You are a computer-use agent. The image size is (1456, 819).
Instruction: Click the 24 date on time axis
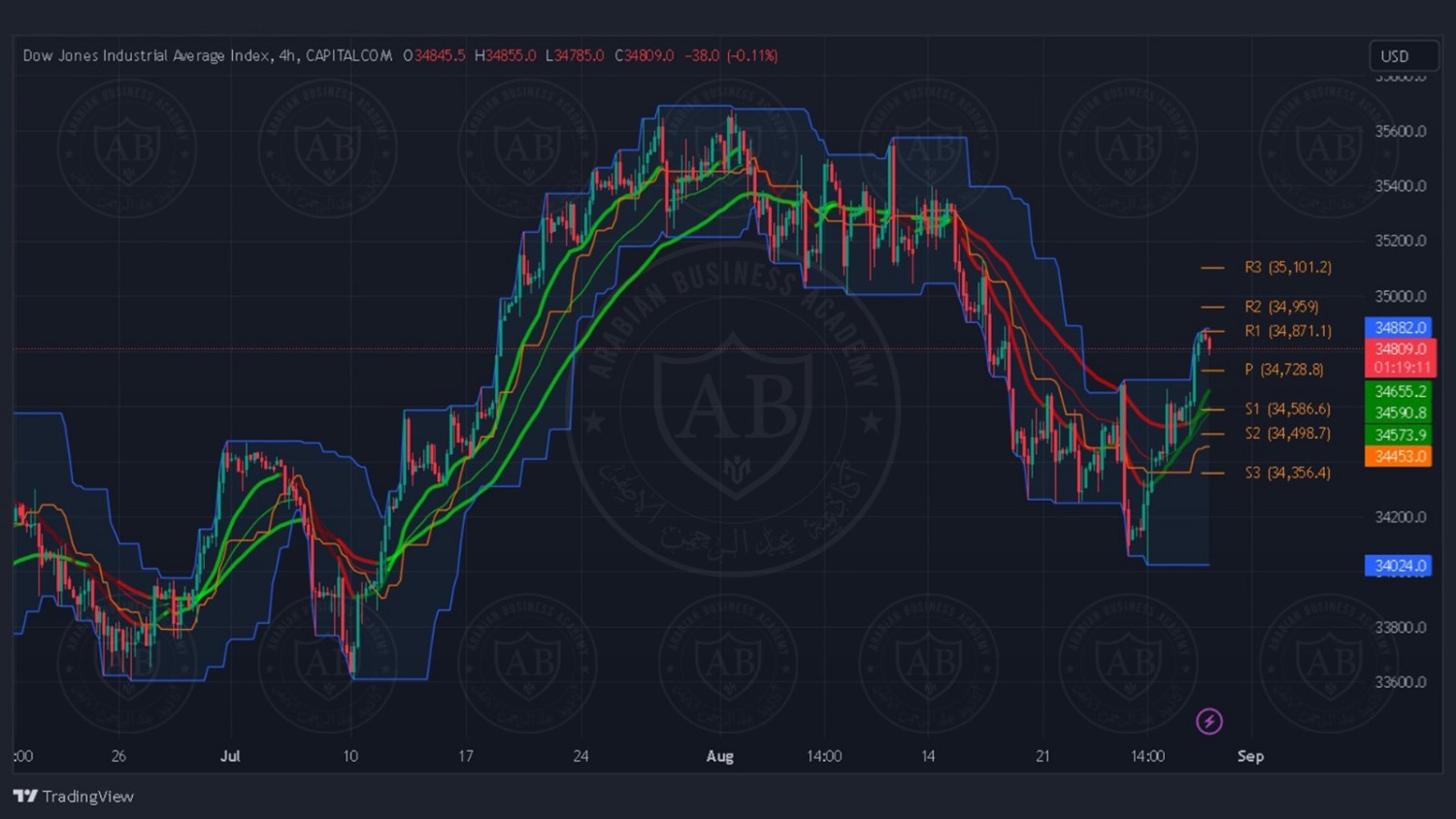point(580,756)
